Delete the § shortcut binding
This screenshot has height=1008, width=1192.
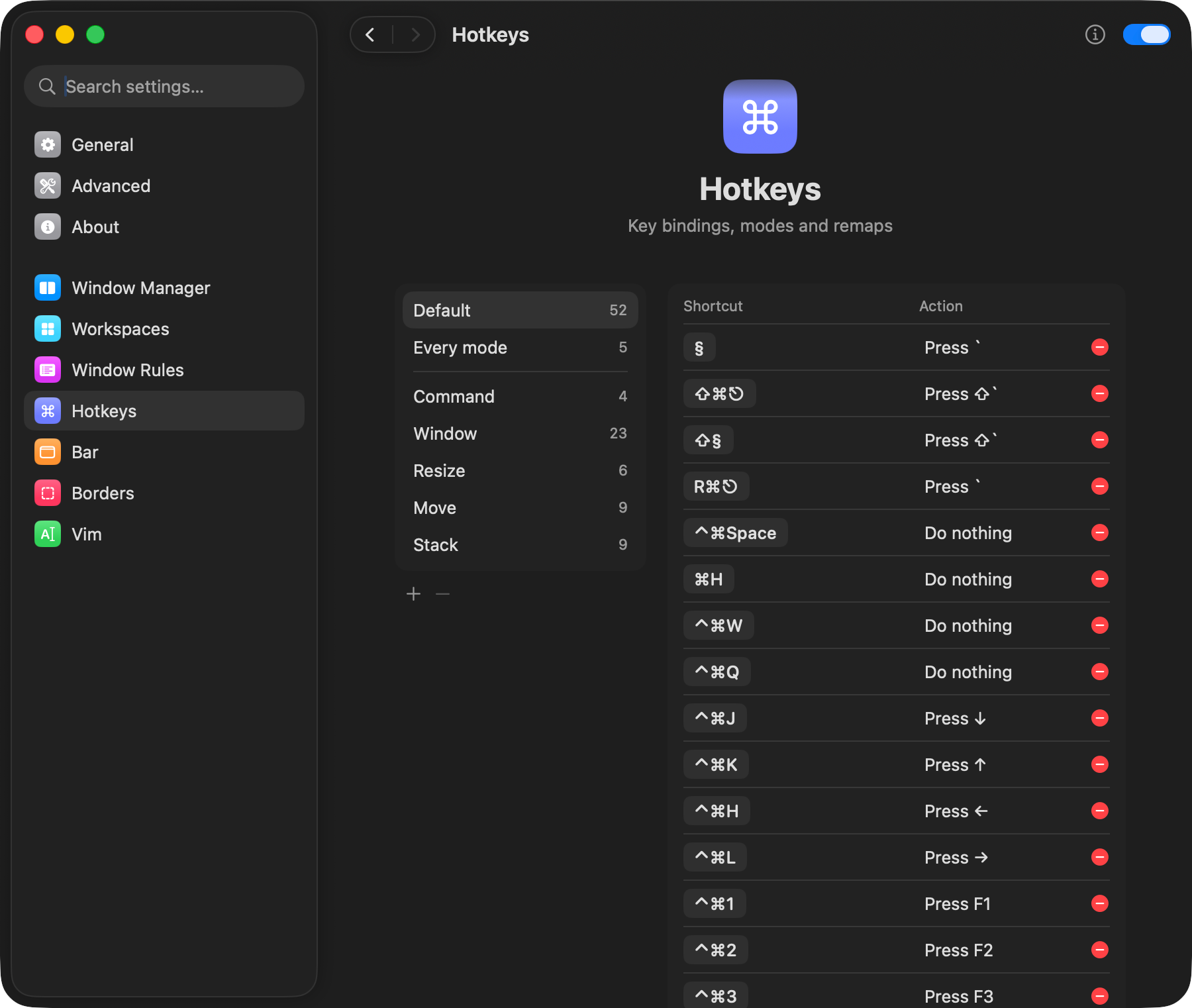(x=1100, y=347)
